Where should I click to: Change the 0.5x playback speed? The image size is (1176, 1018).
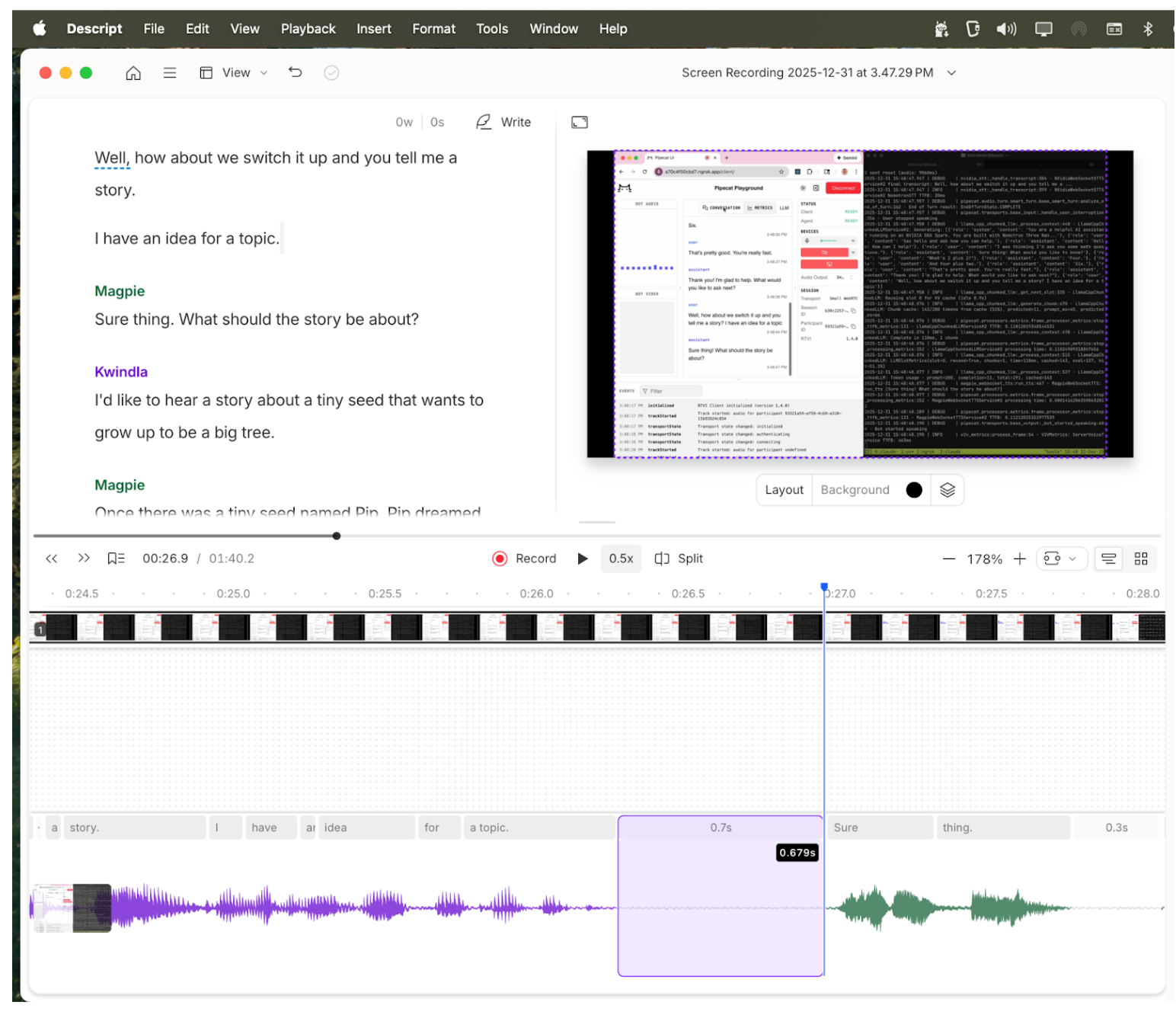[x=621, y=559]
